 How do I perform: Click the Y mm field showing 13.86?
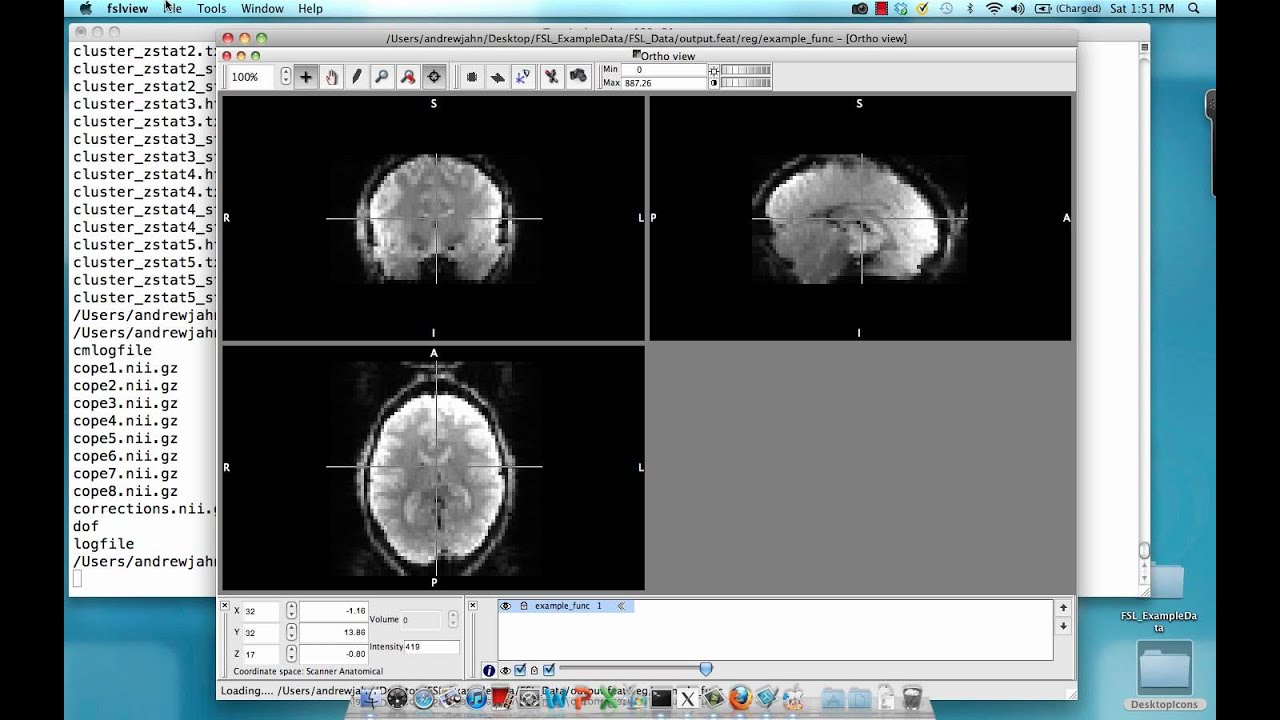(x=334, y=632)
